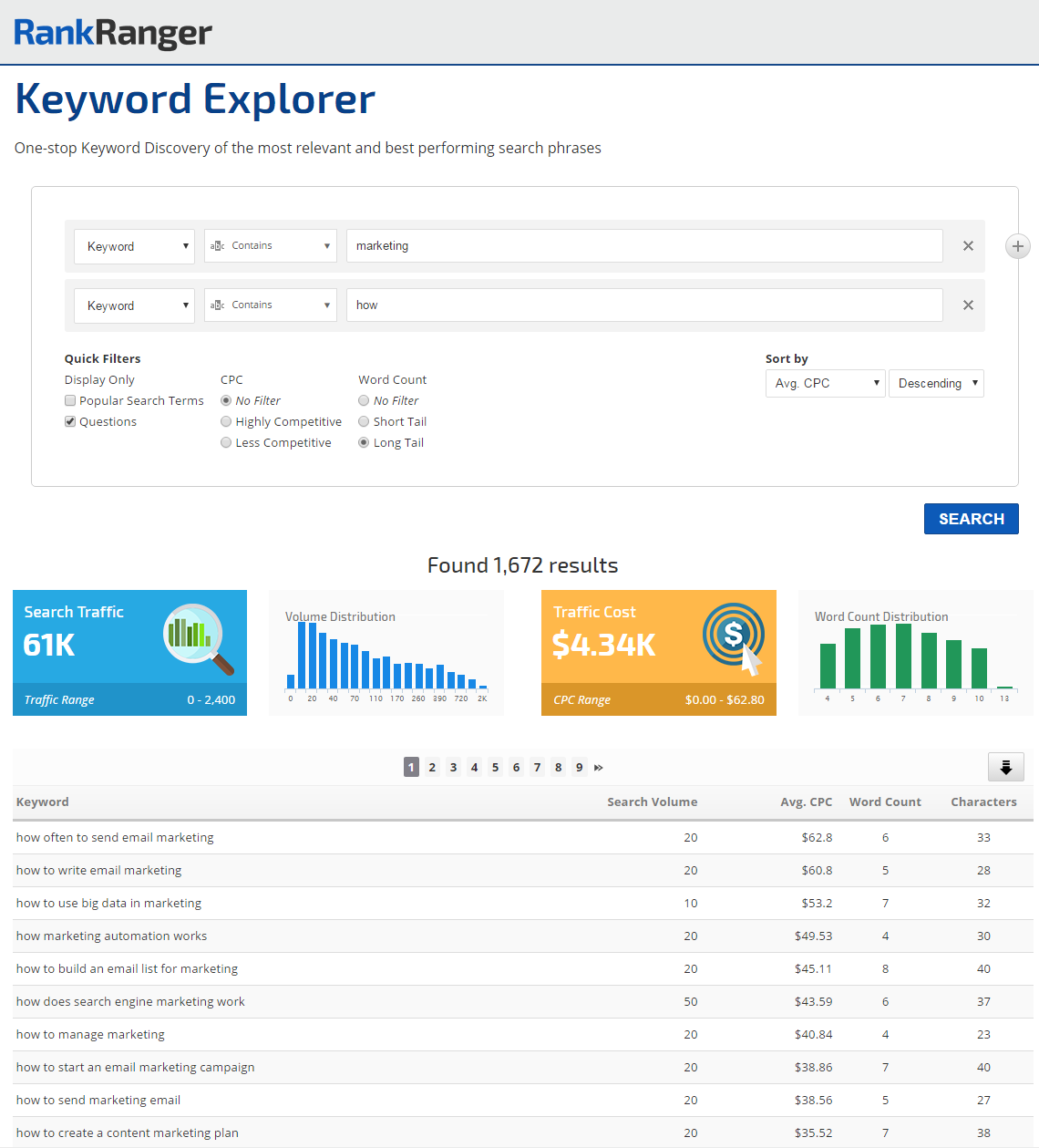This screenshot has height=1148, width=1039.
Task: Select Short Tail word count filter
Action: click(364, 422)
